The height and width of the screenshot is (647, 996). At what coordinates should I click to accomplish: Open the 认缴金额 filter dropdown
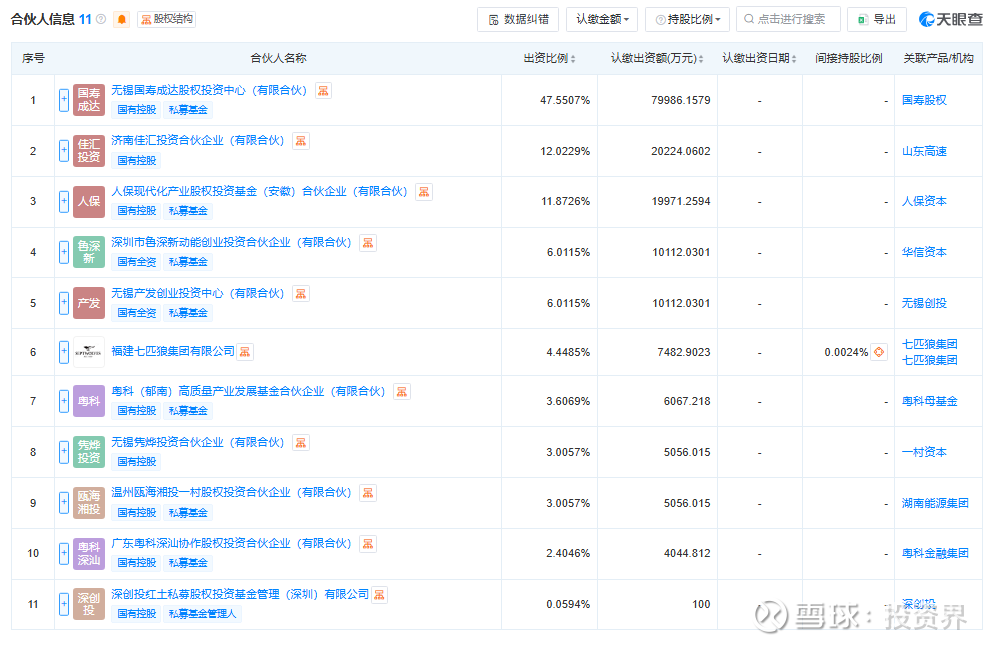pos(602,19)
